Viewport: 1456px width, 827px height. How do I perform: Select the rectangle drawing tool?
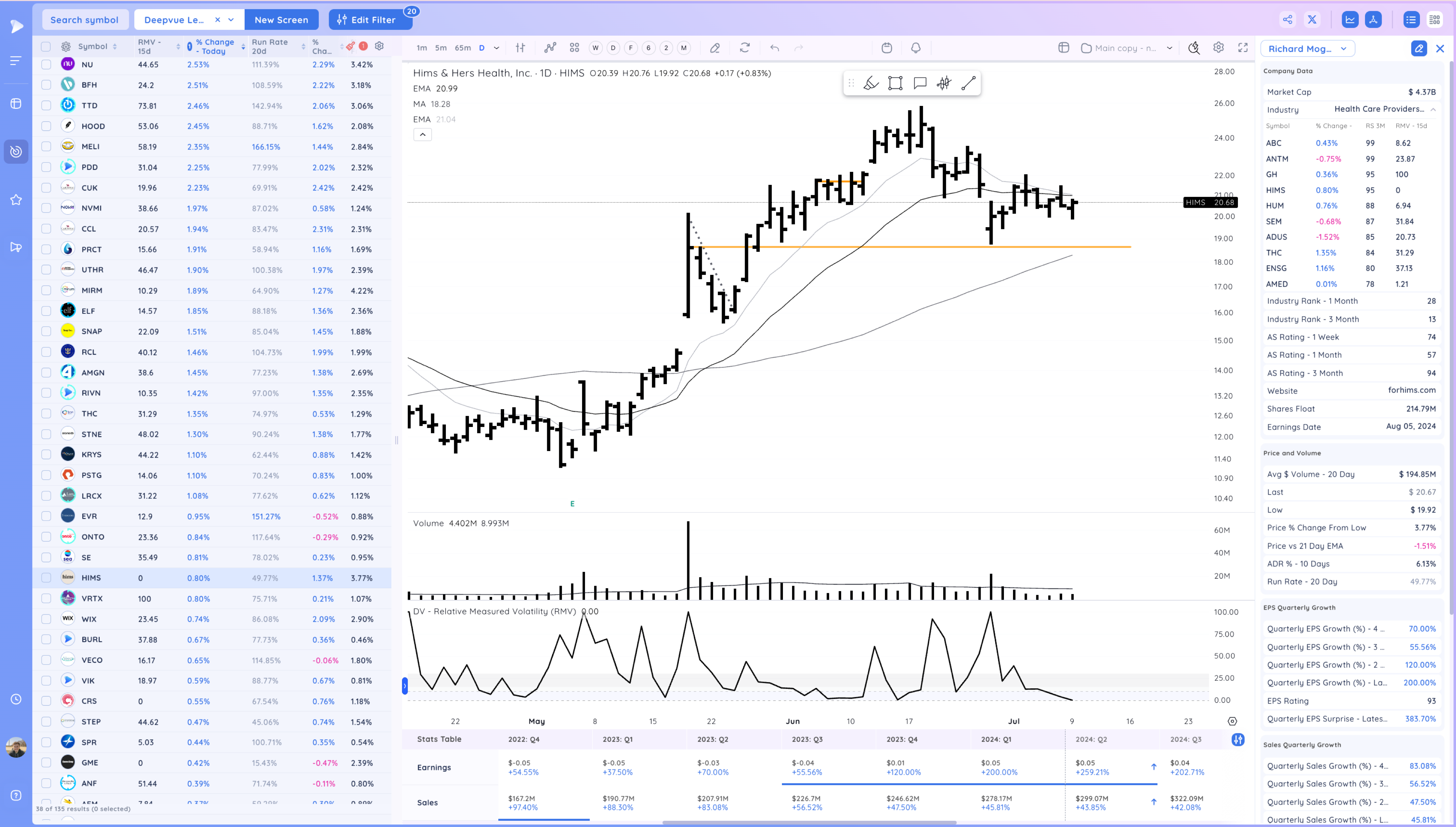(895, 83)
